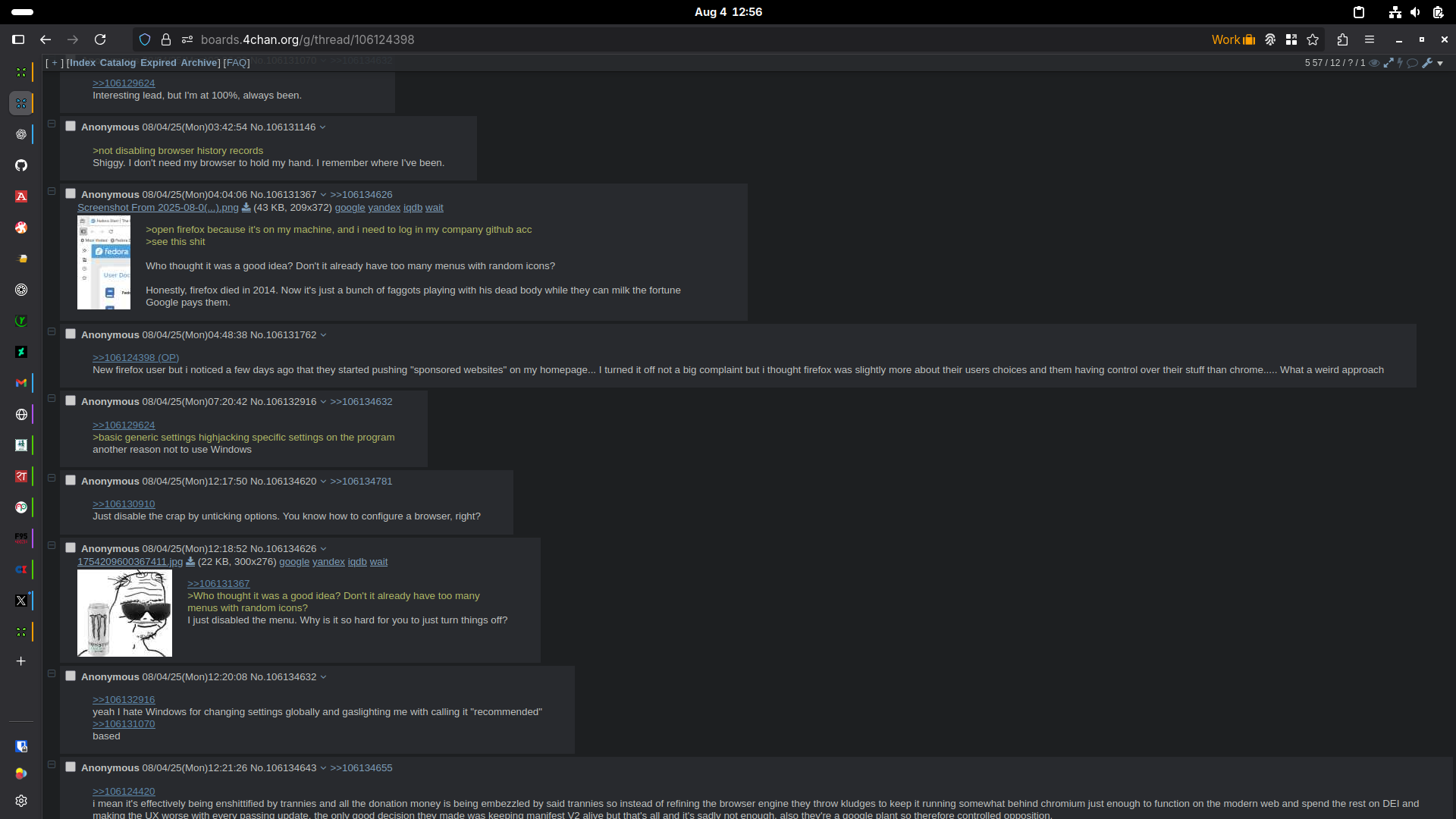The image size is (1456, 819).
Task: Open the browser hamburger menu
Action: (x=1370, y=39)
